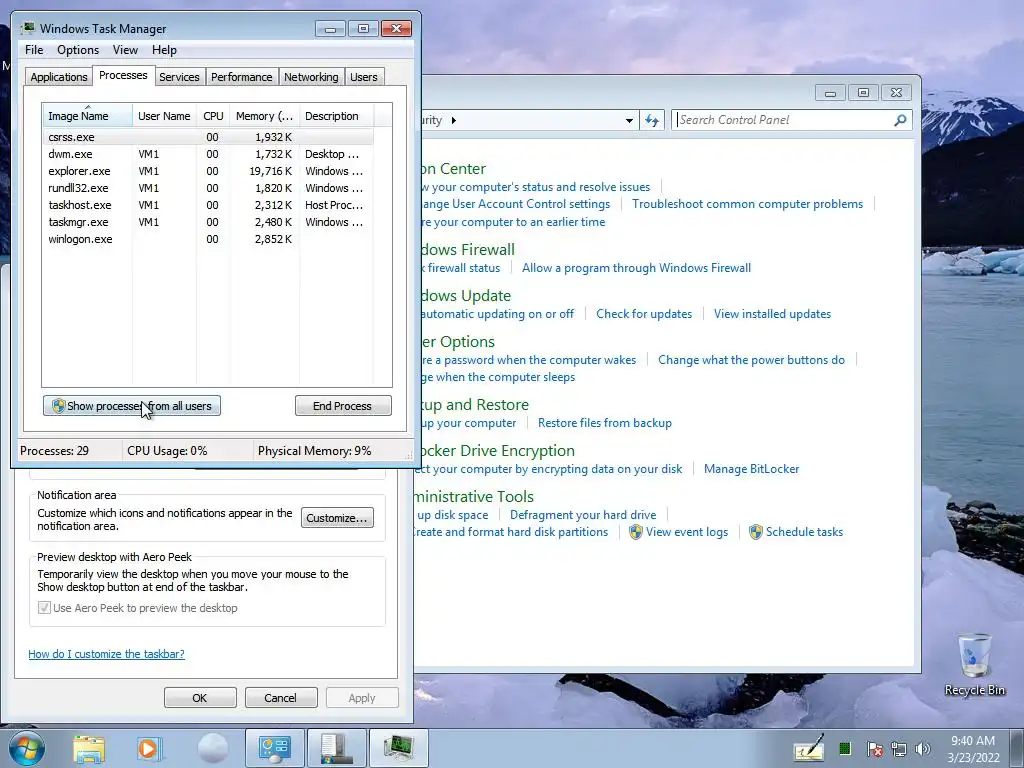Open Restore files from backup link

[605, 423]
